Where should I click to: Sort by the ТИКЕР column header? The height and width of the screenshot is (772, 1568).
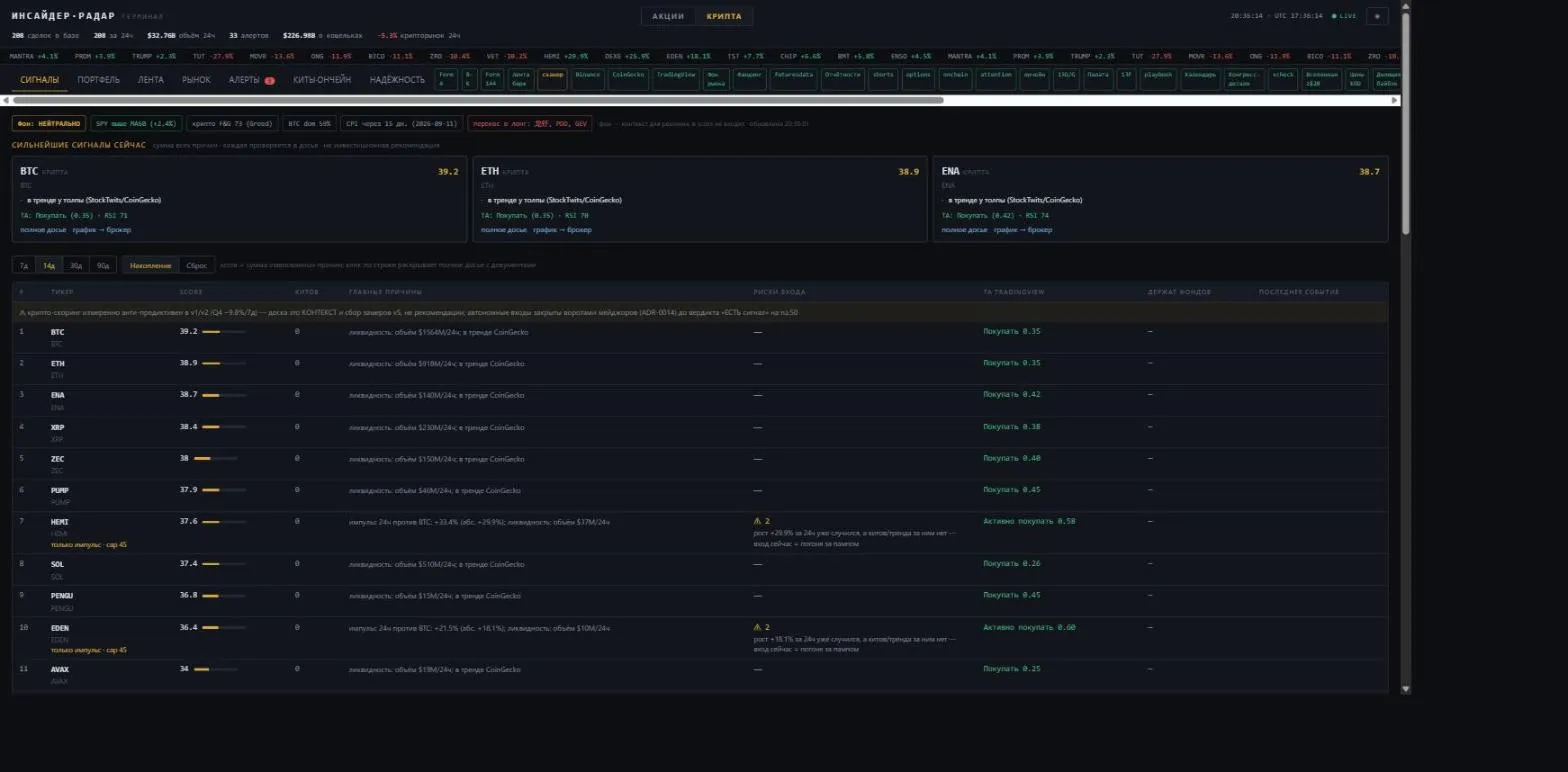click(62, 292)
